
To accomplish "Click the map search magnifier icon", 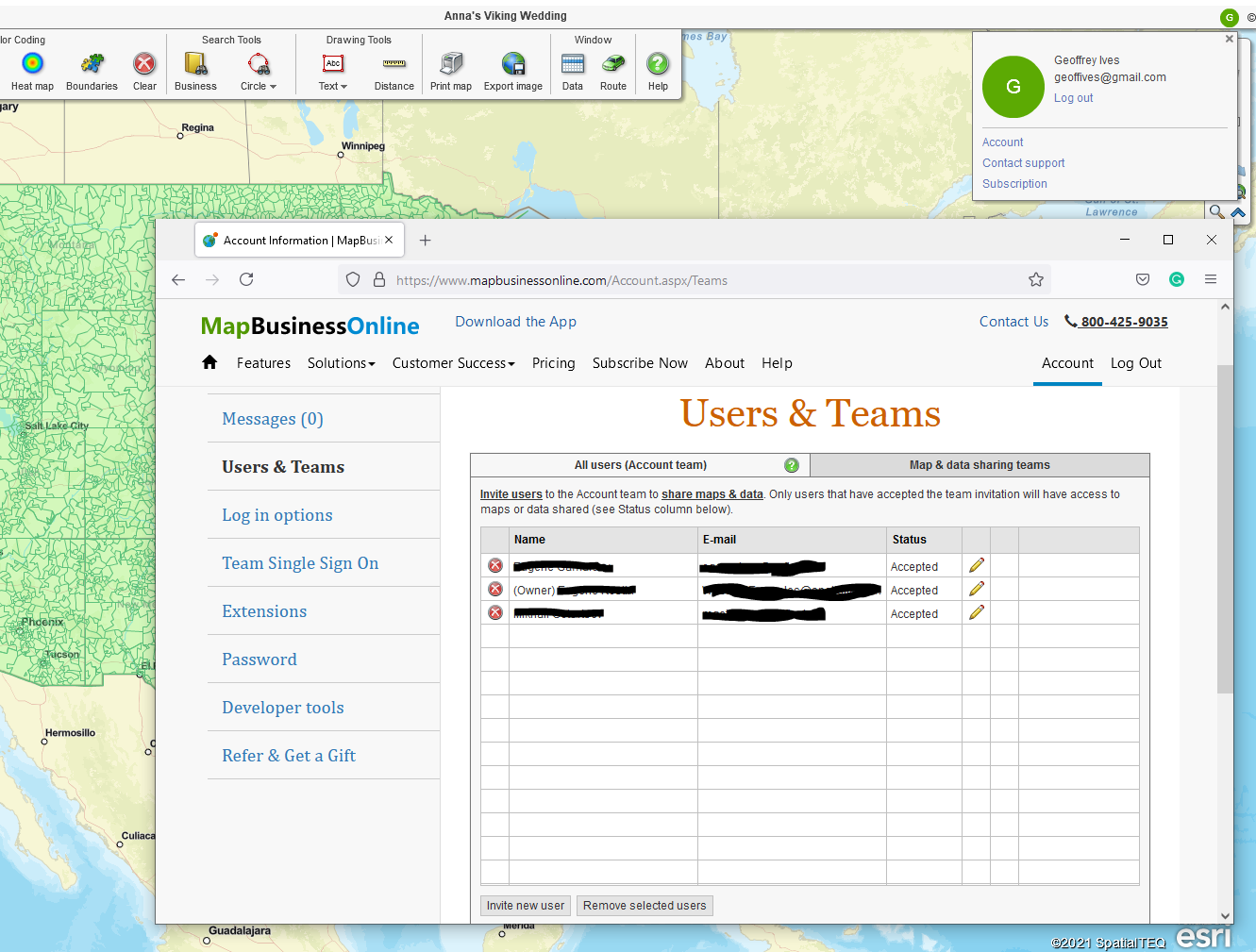I will pos(1217,212).
